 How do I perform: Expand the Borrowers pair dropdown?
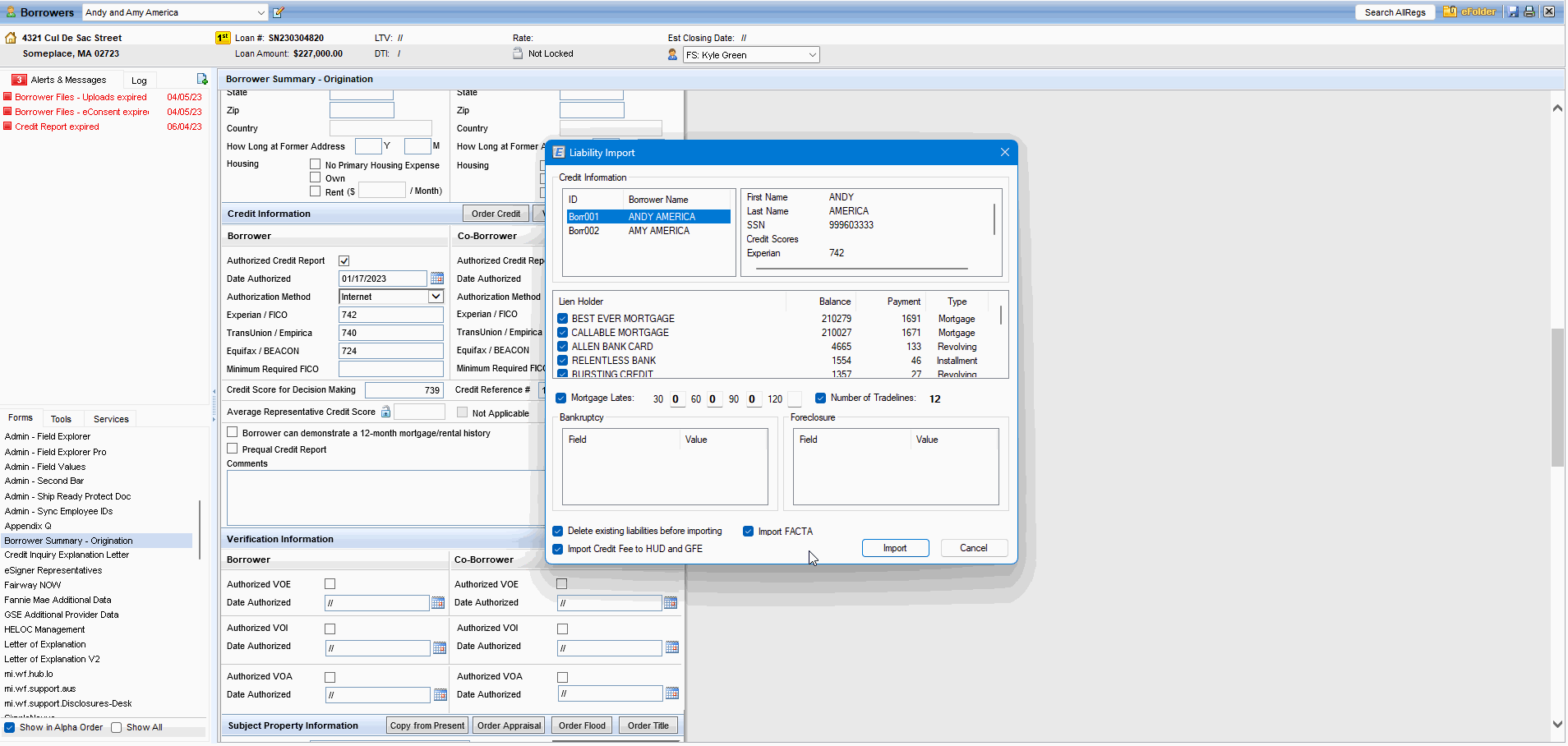point(261,12)
